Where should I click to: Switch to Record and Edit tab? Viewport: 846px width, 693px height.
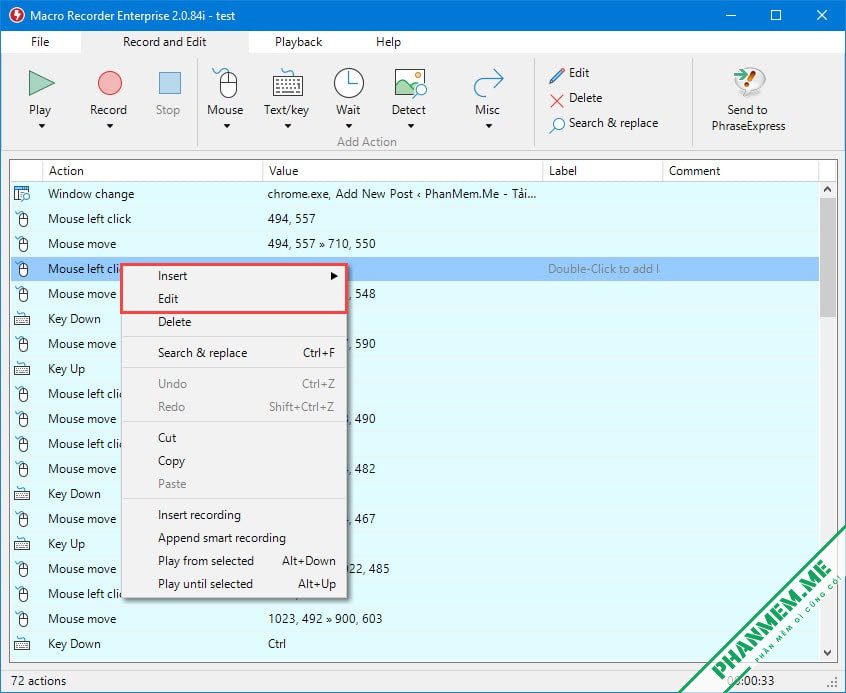click(x=165, y=42)
